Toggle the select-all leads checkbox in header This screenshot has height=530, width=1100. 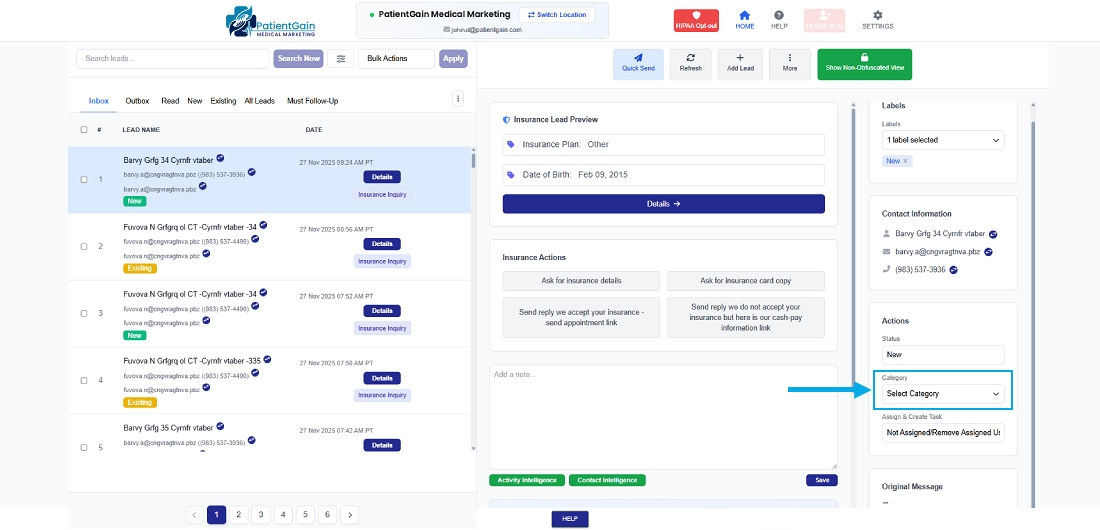(x=84, y=130)
